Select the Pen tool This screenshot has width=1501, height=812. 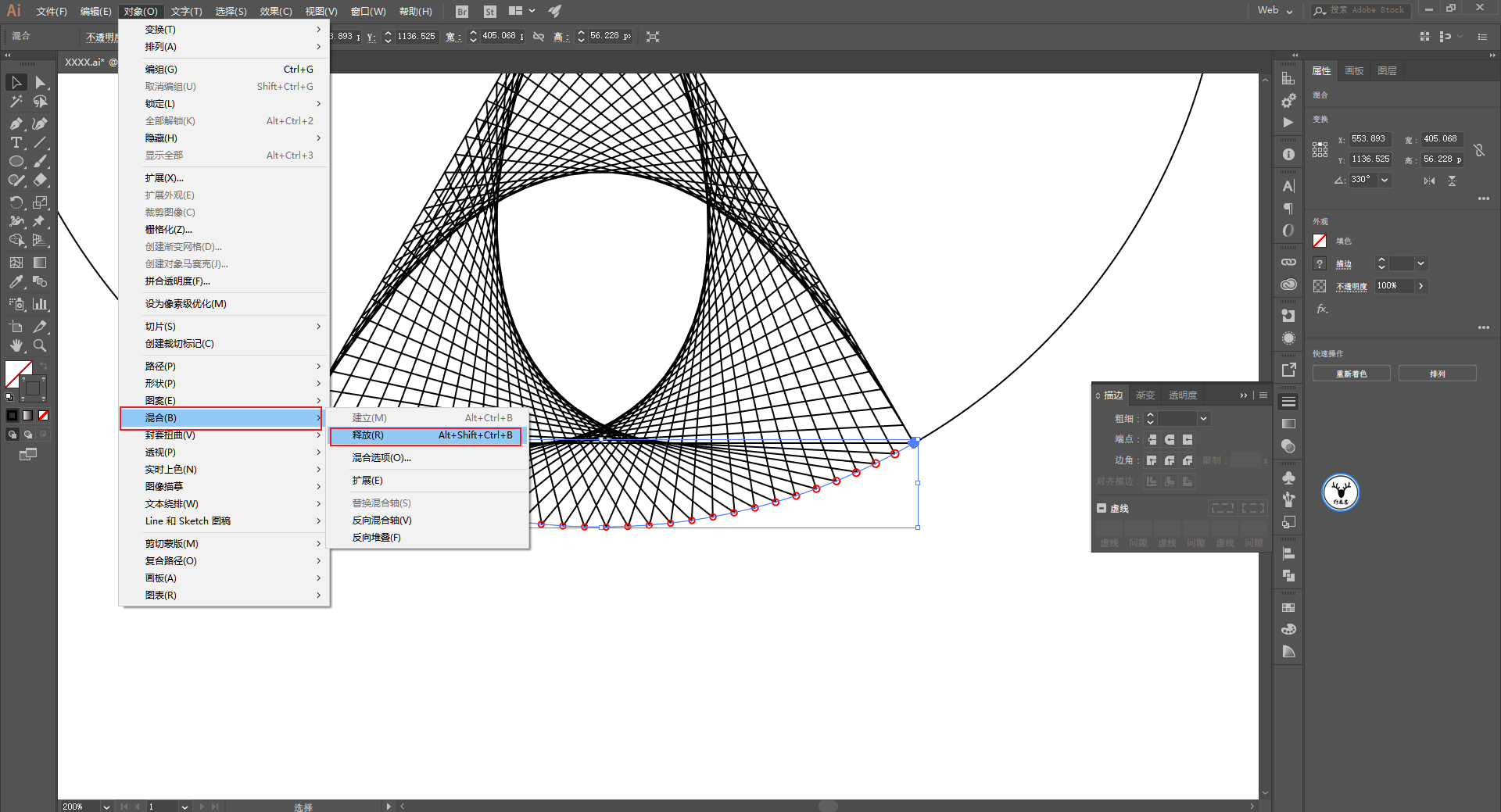pyautogui.click(x=16, y=123)
